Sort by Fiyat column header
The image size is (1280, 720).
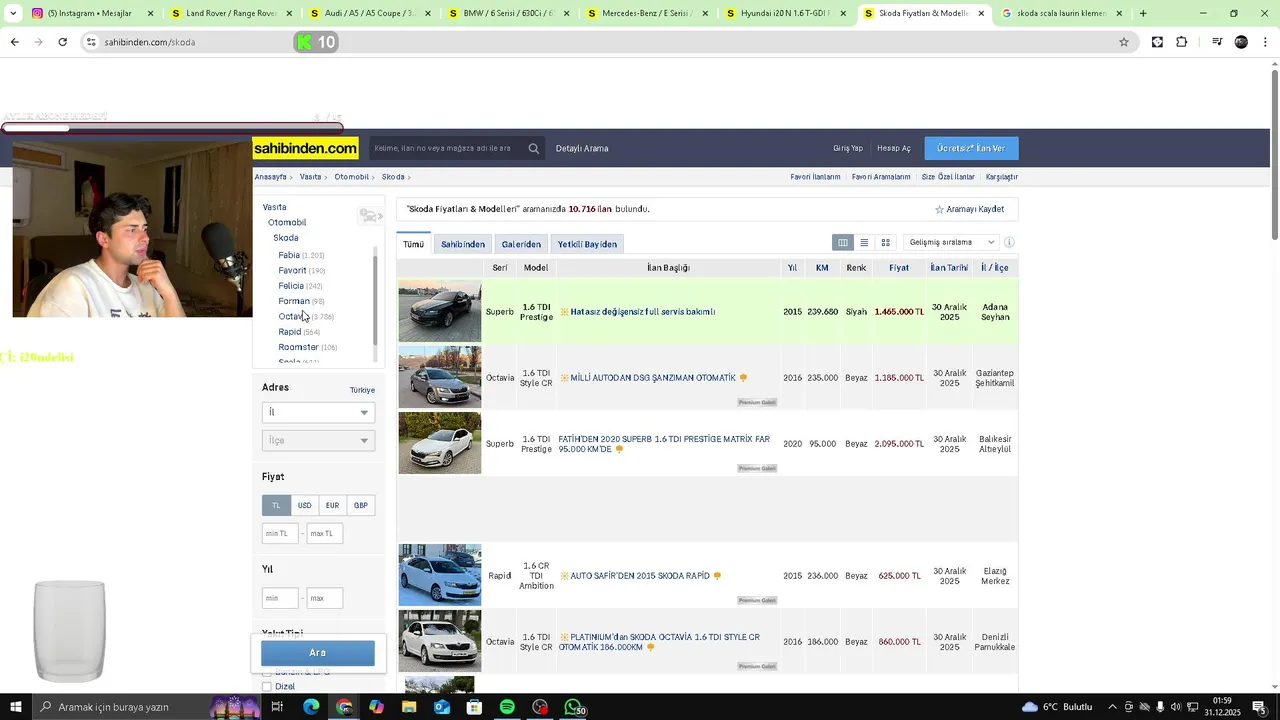tap(899, 268)
